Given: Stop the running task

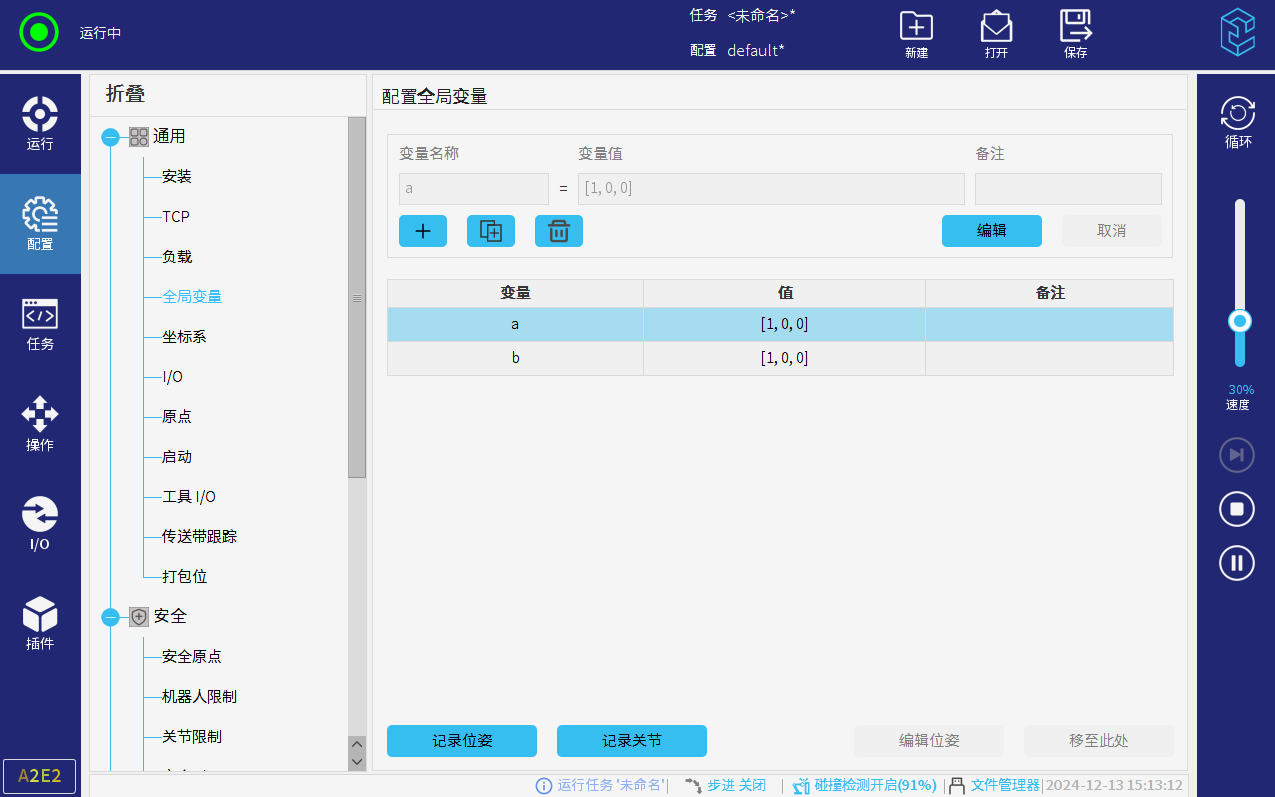Looking at the screenshot, I should (x=1237, y=509).
